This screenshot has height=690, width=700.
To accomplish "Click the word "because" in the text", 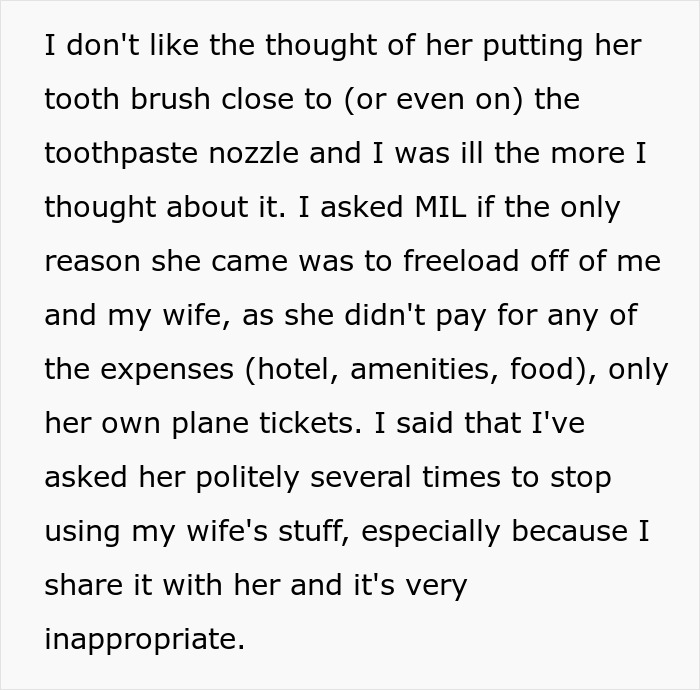I will pos(569,531).
